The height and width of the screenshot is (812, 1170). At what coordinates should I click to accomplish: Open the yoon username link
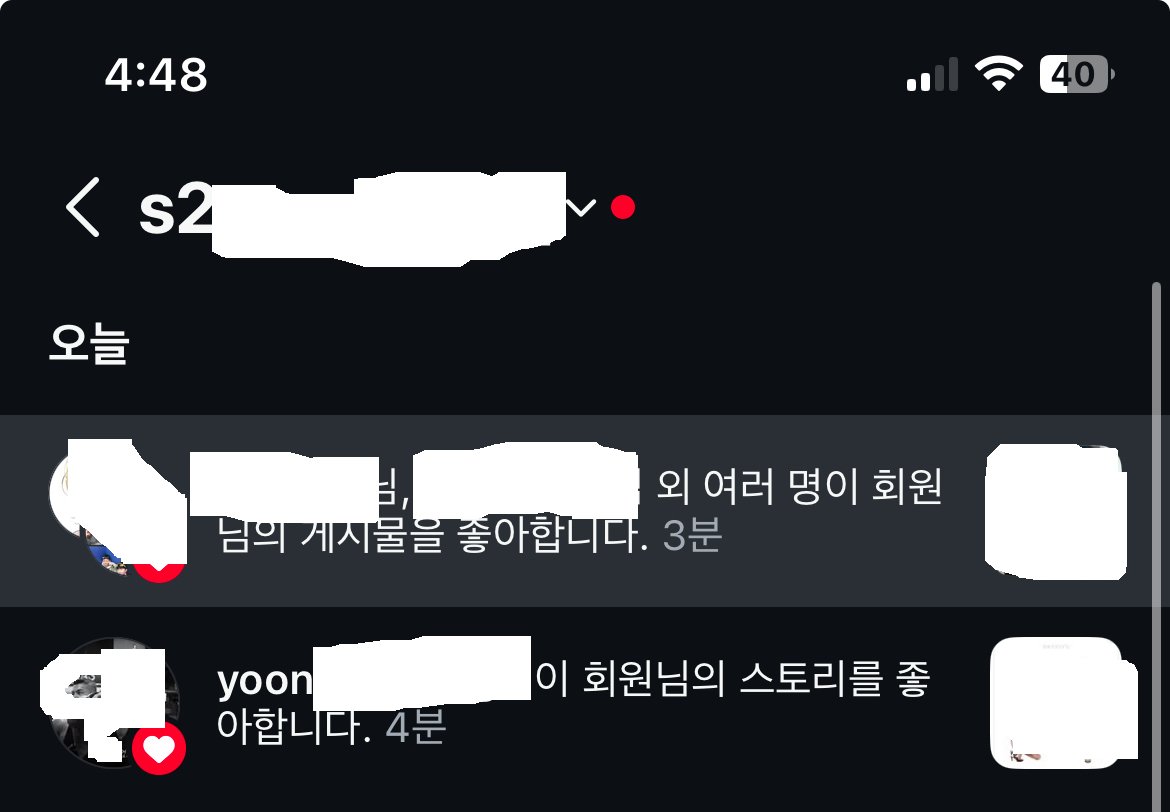click(373, 679)
